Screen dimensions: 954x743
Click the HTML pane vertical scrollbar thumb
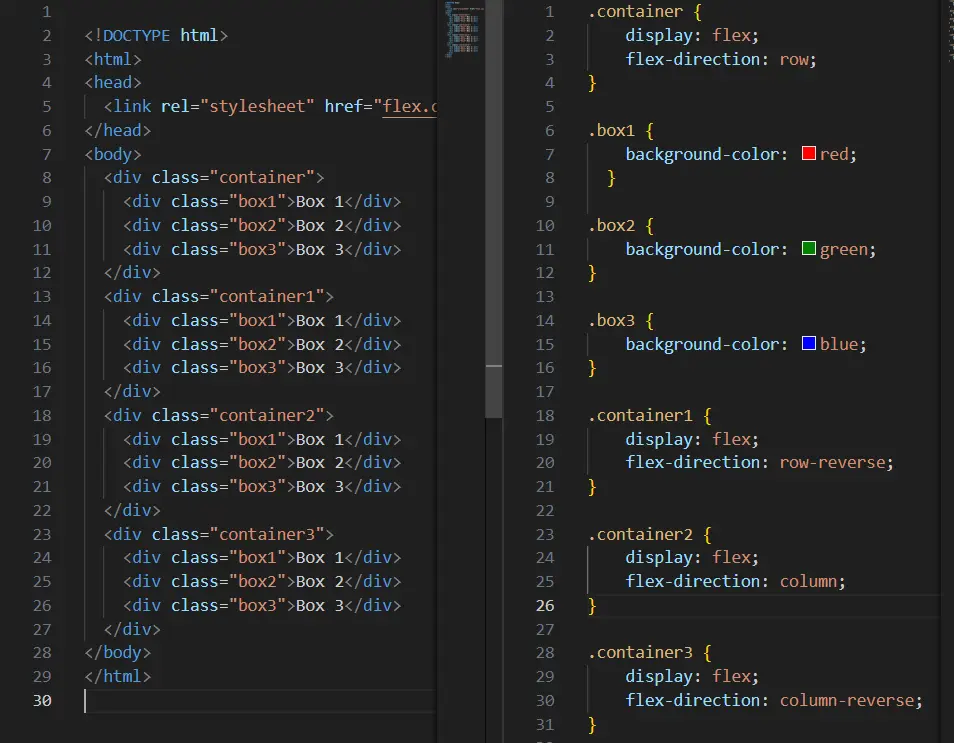[494, 209]
